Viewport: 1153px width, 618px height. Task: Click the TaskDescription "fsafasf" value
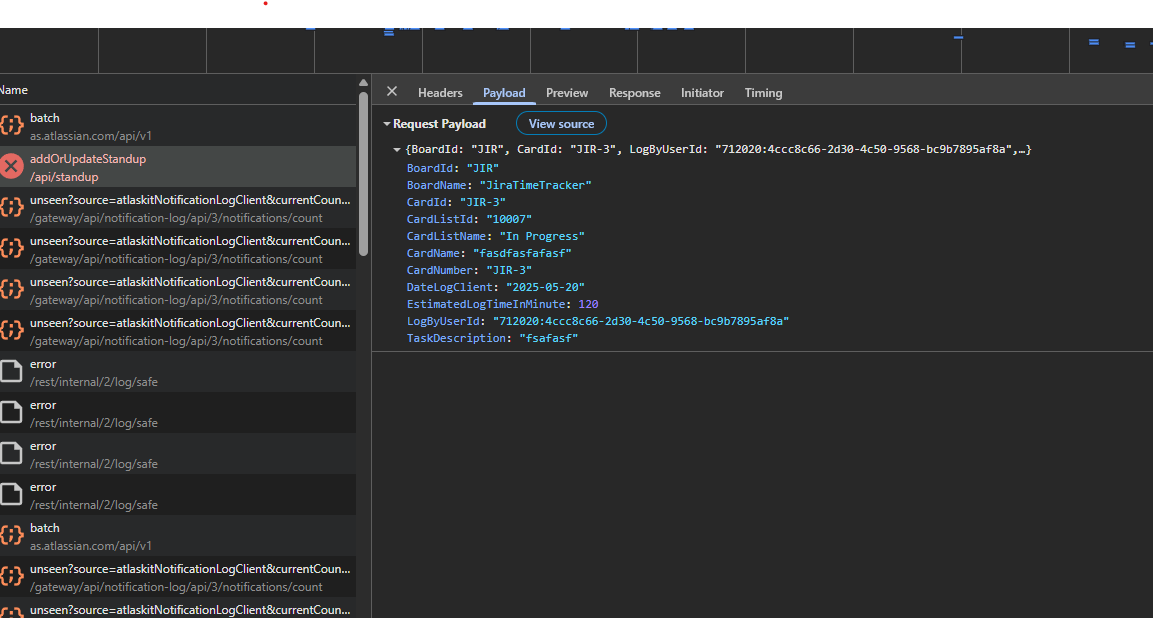pyautogui.click(x=549, y=338)
